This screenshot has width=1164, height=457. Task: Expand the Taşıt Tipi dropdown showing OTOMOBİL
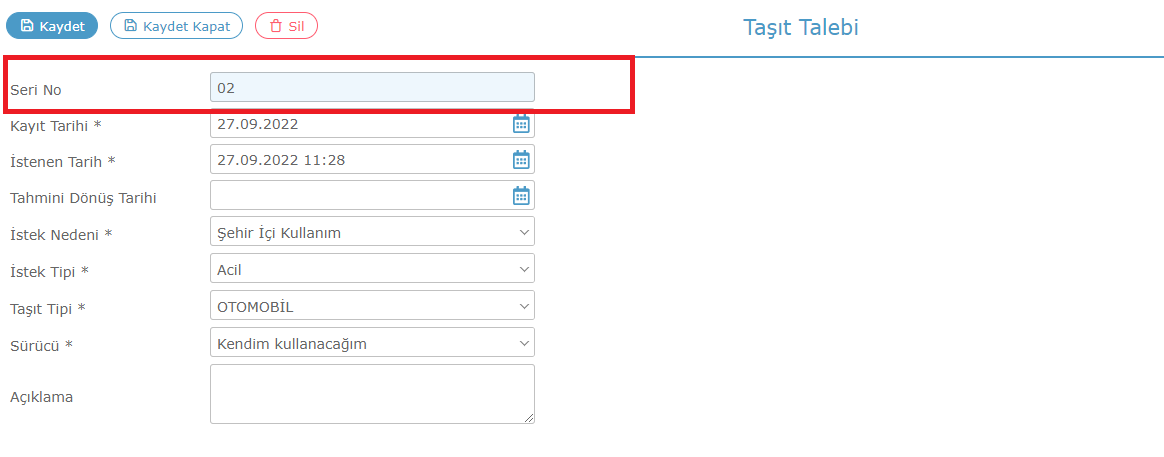pyautogui.click(x=372, y=306)
